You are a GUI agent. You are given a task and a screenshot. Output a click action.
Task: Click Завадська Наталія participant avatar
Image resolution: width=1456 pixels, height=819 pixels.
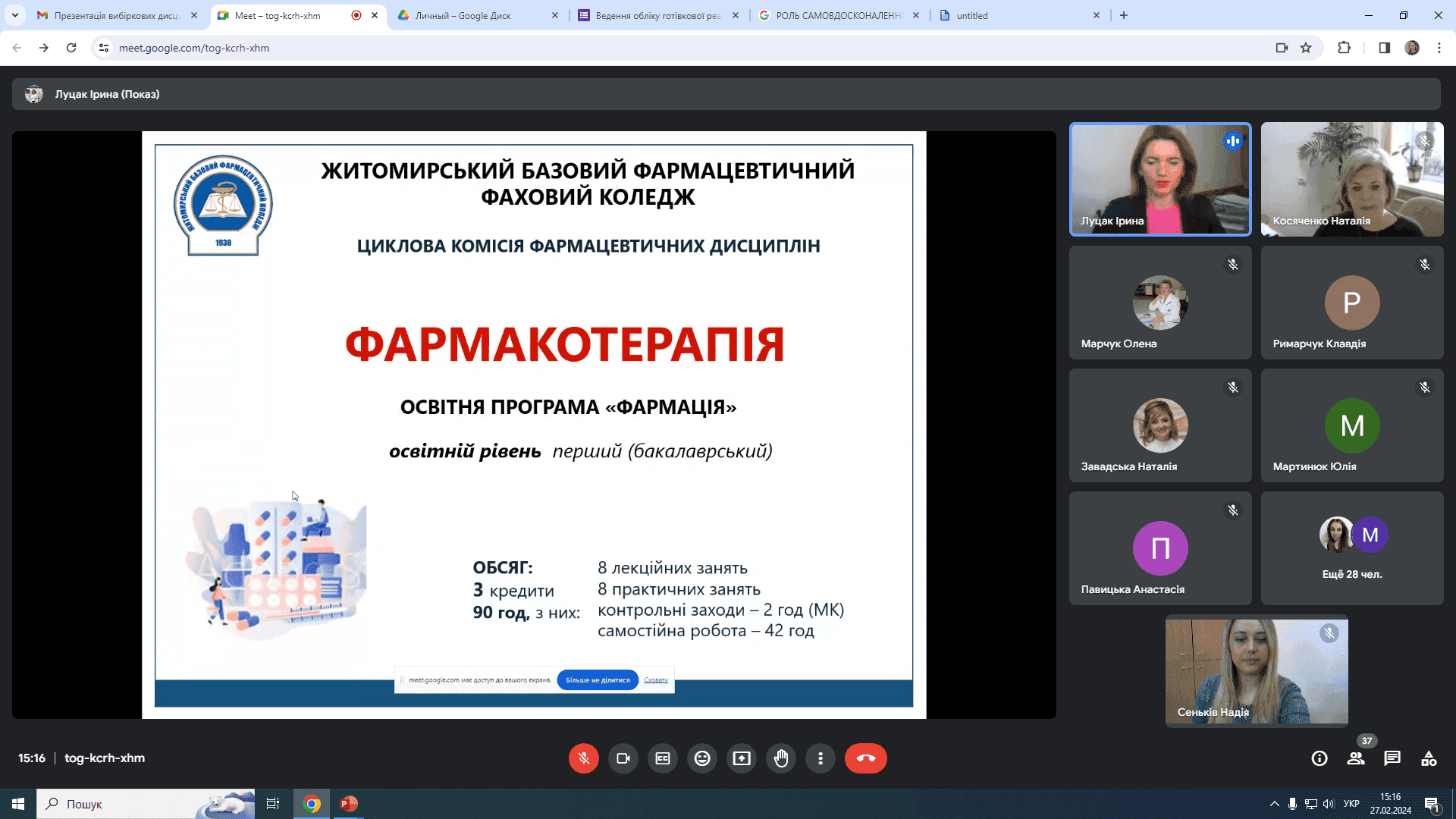1160,425
